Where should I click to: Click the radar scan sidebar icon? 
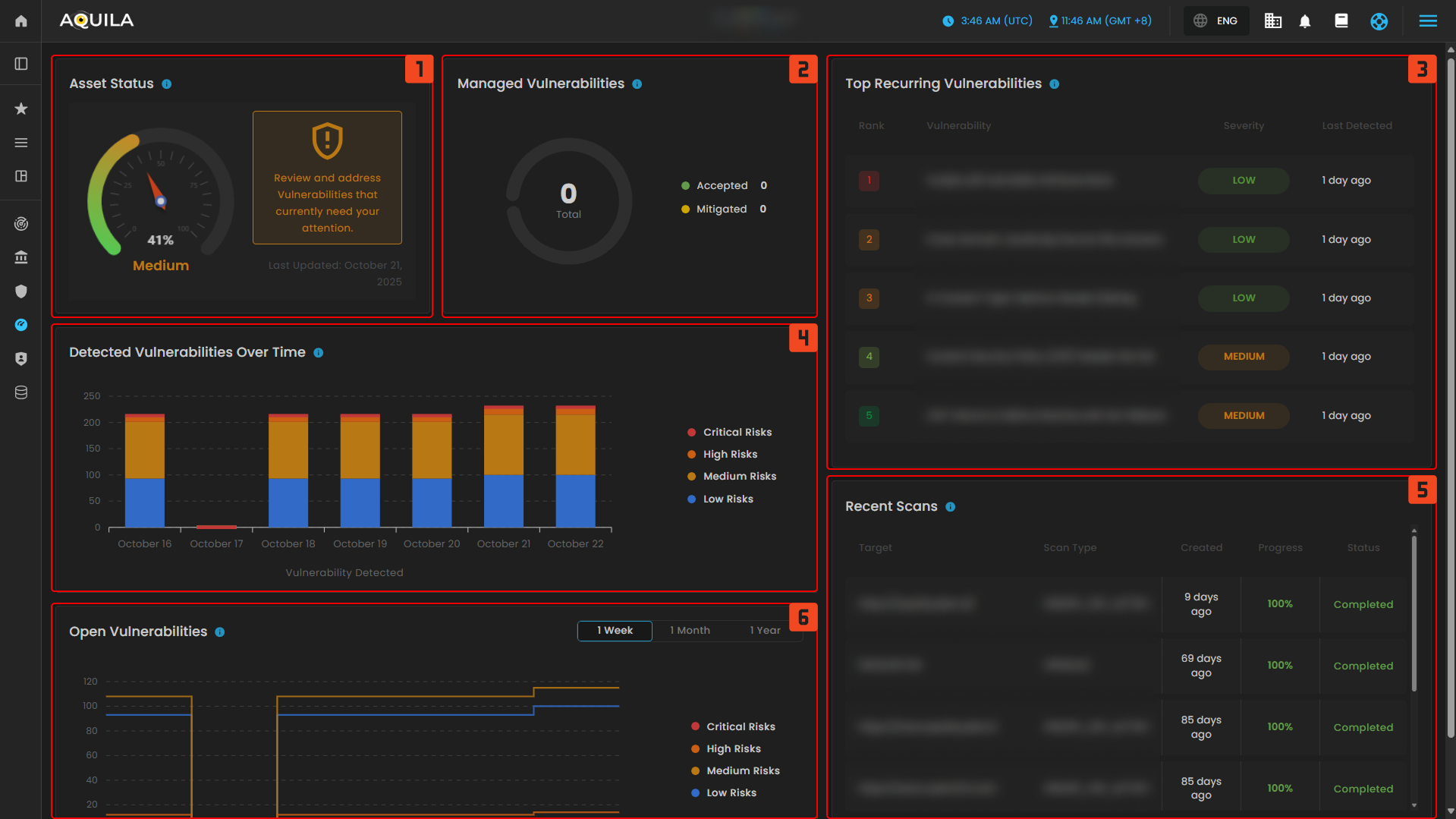21,224
